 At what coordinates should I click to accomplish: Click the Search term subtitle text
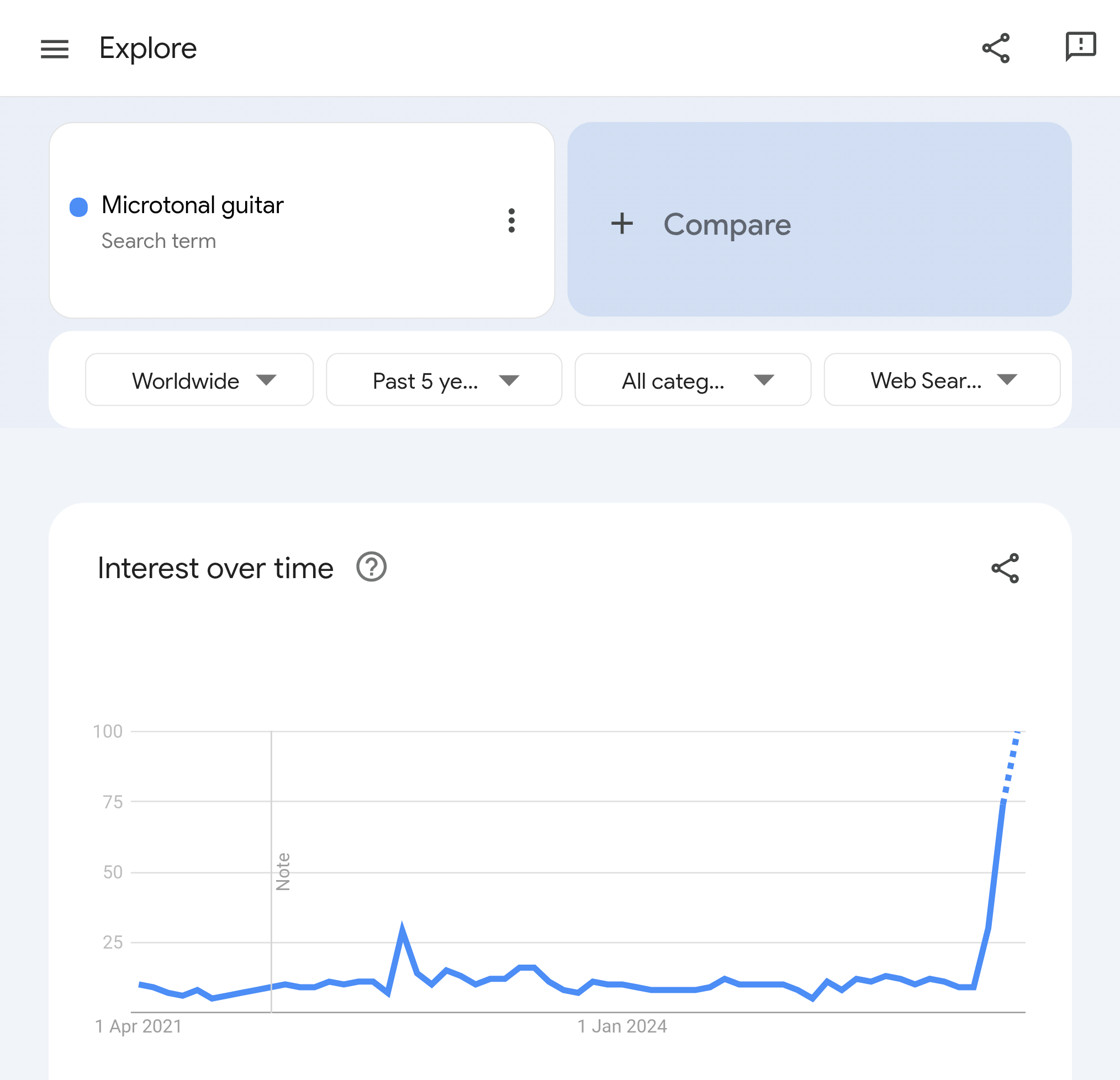(159, 241)
